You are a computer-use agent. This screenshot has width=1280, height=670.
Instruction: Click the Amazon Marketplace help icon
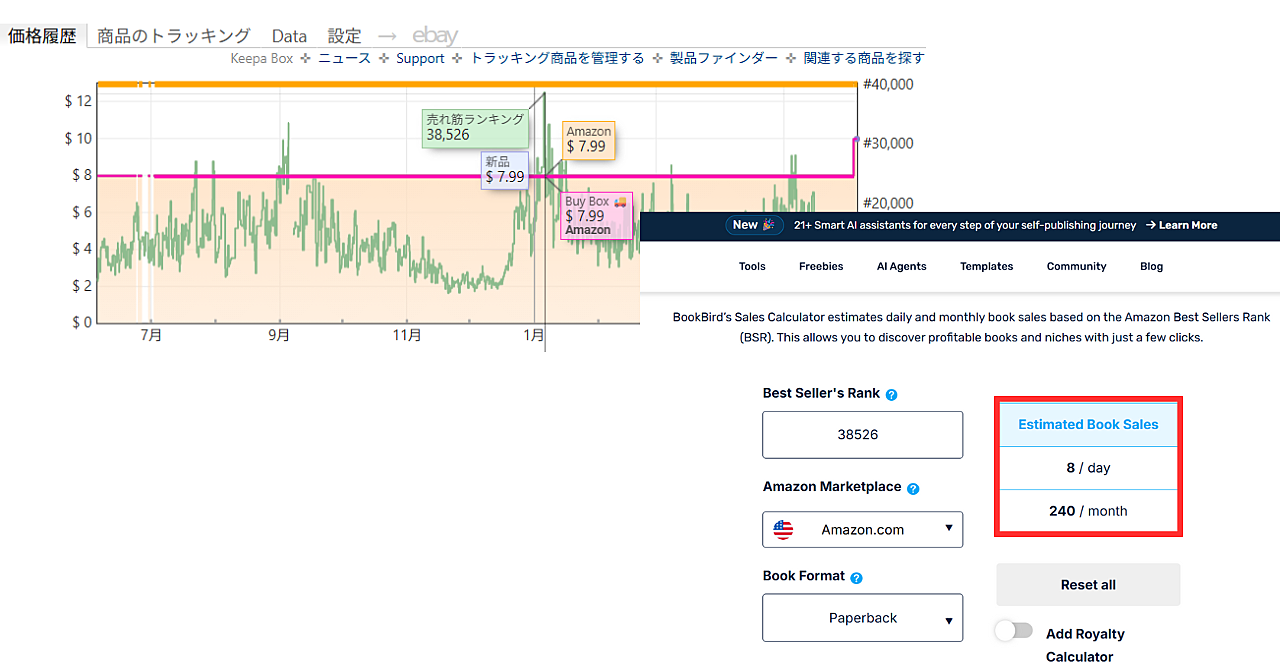pos(913,489)
